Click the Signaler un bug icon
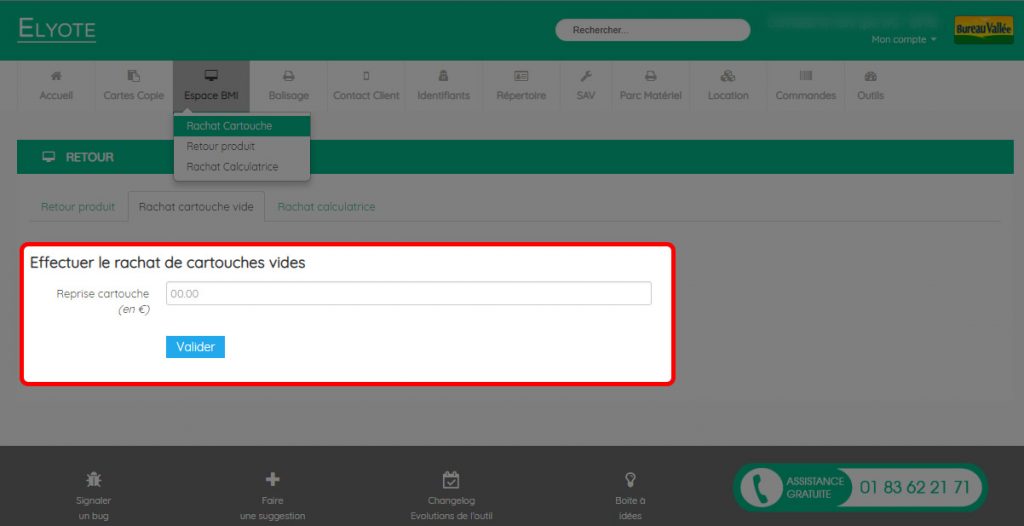This screenshot has height=526, width=1024. (93, 480)
